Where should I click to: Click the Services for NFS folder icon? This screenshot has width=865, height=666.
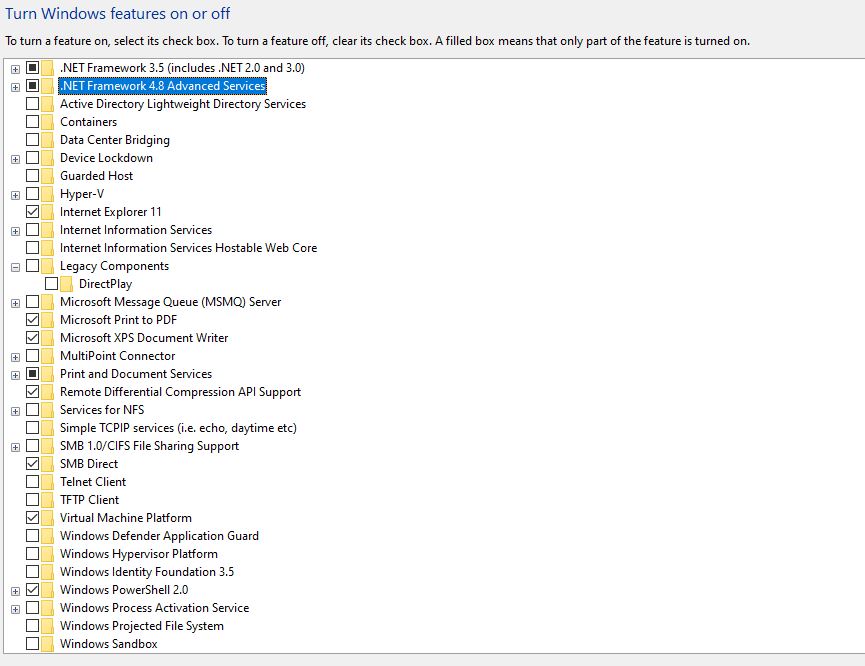tap(48, 410)
